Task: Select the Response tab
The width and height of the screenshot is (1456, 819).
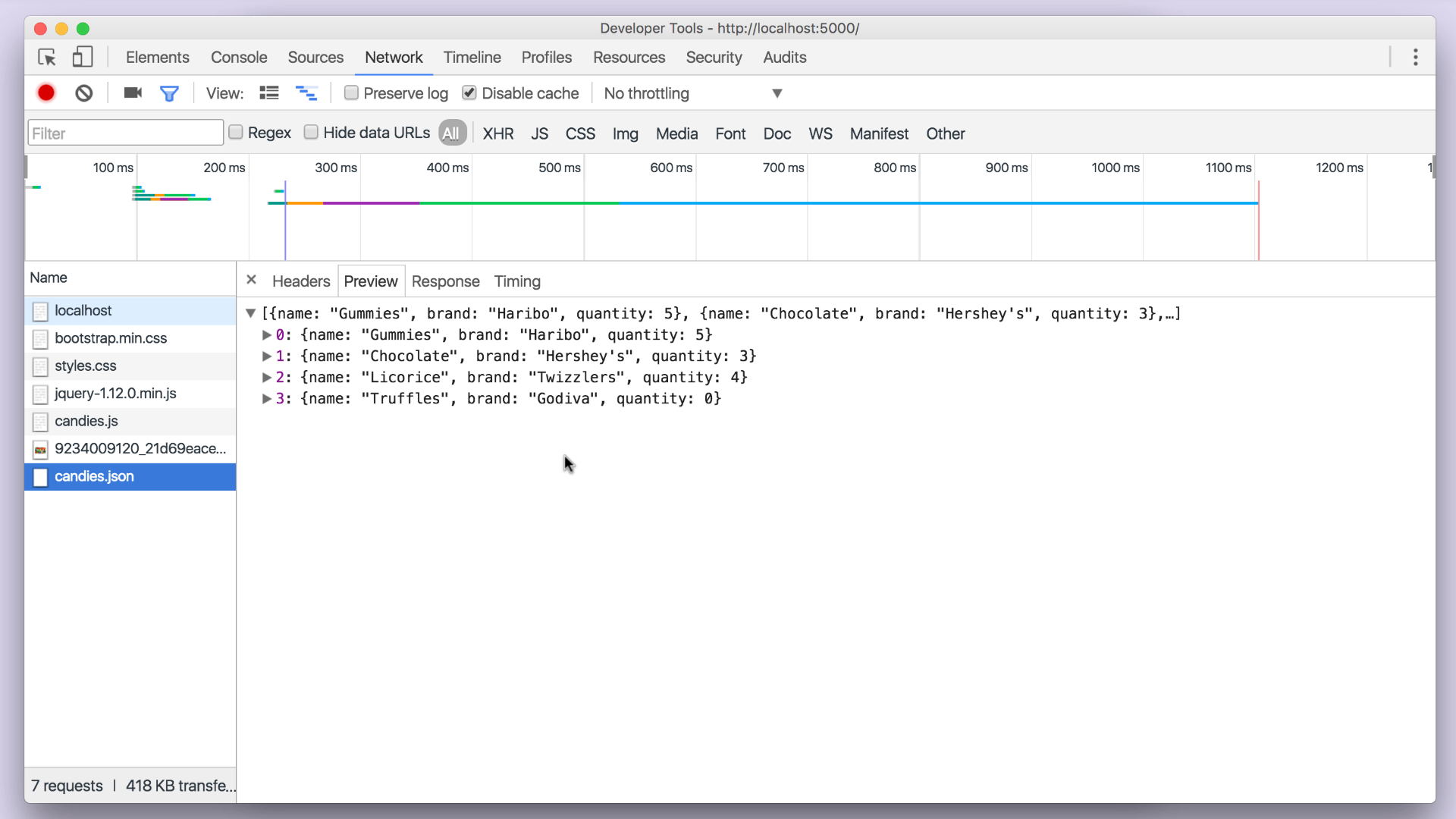Action: pos(445,281)
